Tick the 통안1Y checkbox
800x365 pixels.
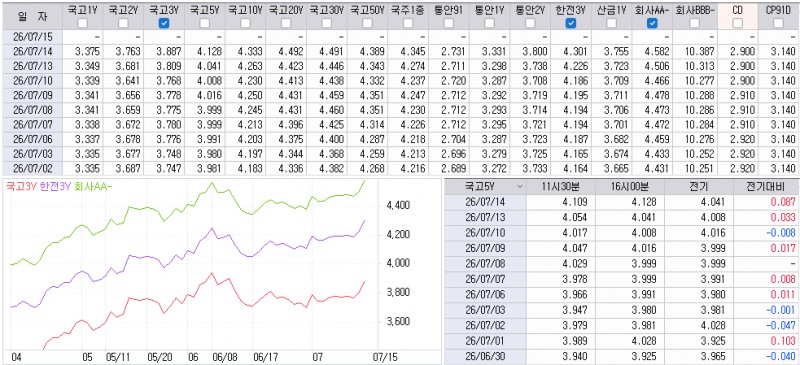tap(490, 23)
